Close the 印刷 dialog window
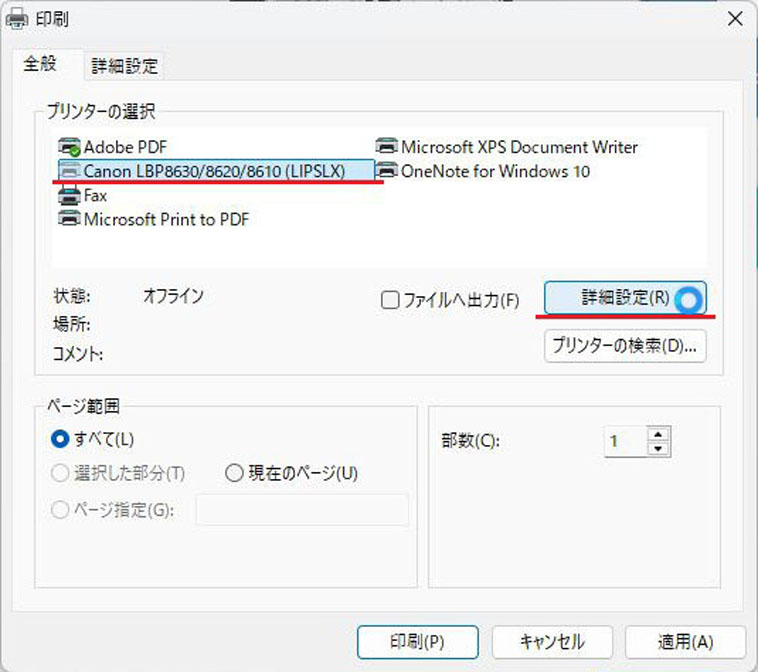This screenshot has height=672, width=758. click(x=734, y=19)
